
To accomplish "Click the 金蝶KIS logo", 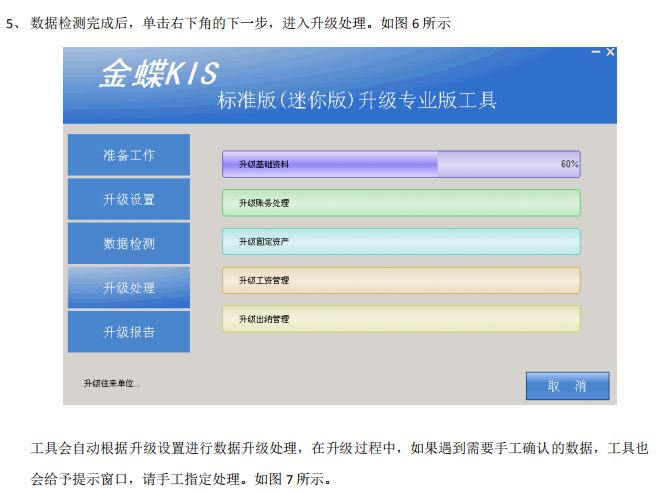I will 158,73.
